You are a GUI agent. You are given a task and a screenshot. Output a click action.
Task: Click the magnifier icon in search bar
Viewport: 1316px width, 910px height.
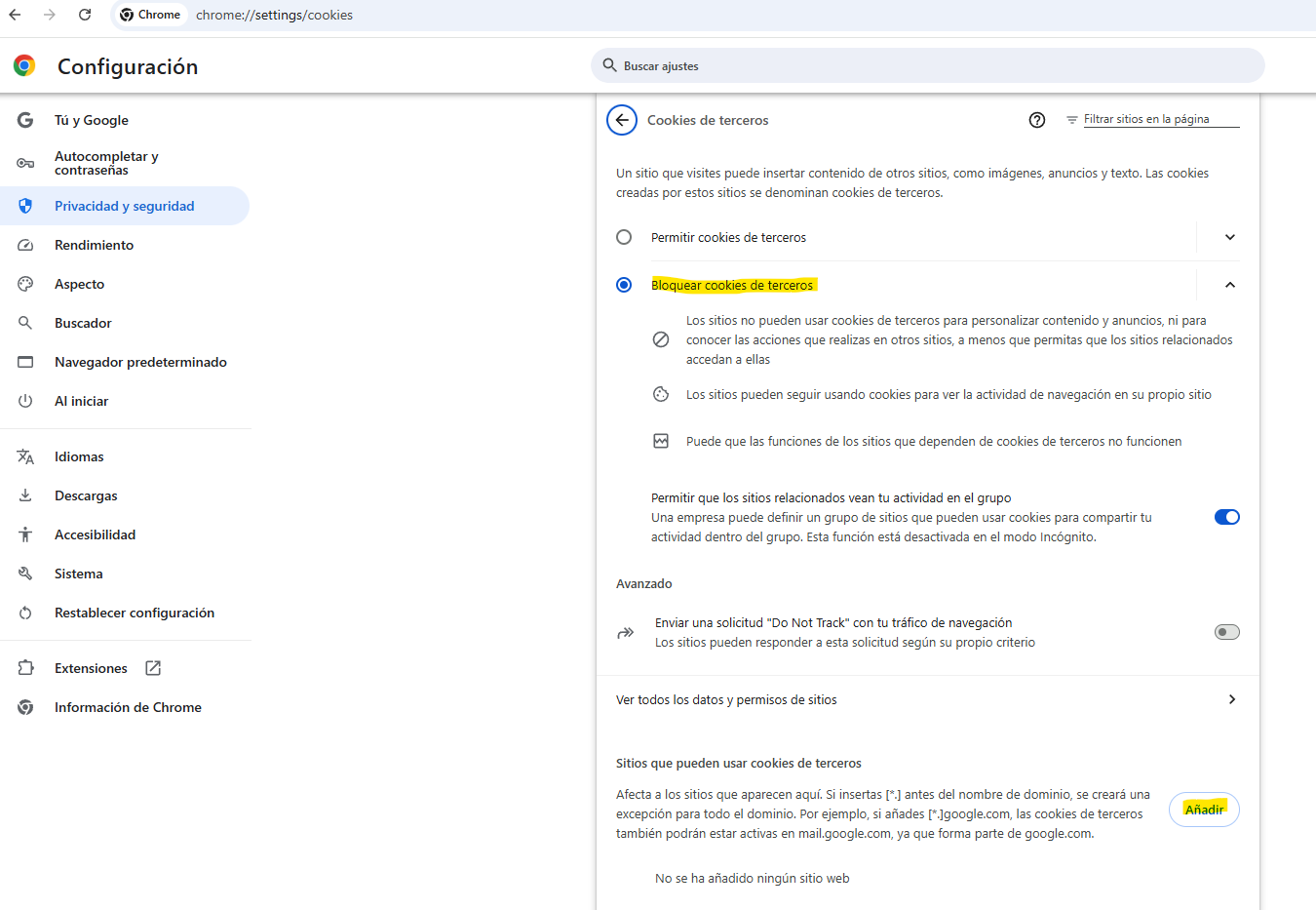[x=609, y=65]
